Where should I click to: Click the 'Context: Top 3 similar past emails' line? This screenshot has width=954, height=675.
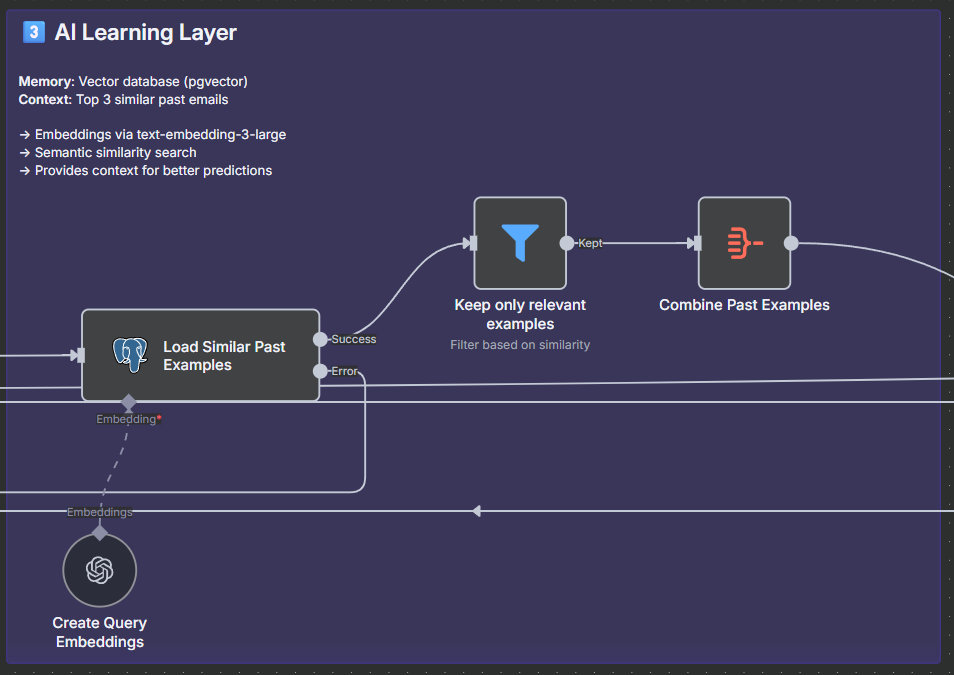[124, 100]
